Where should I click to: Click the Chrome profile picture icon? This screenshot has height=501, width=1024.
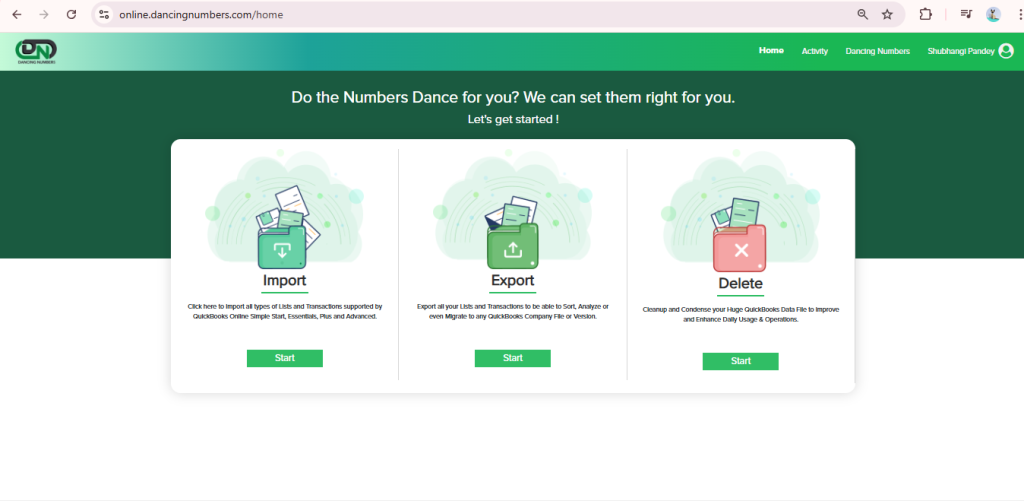coord(993,14)
